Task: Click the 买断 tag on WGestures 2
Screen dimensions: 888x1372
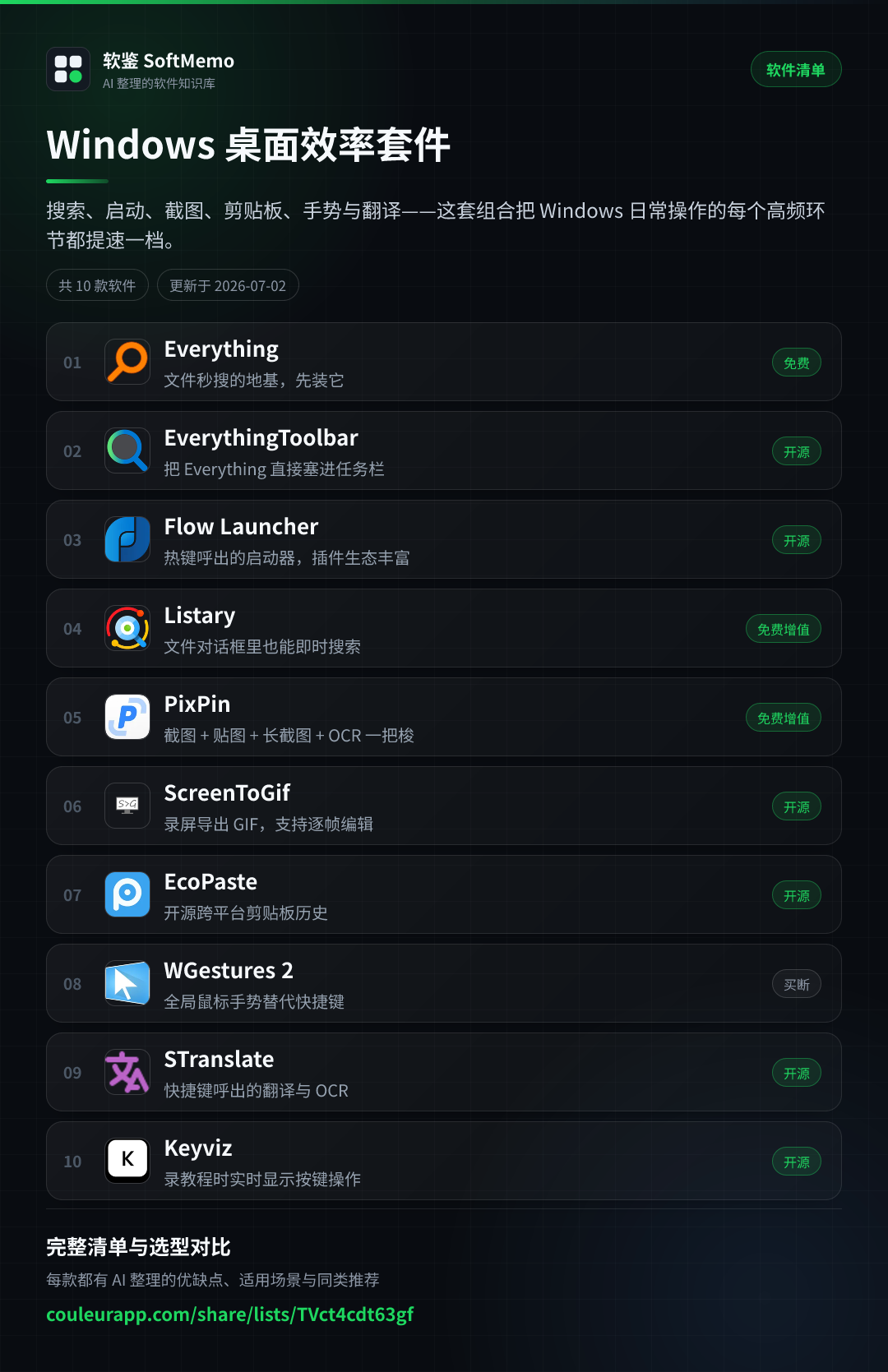Action: click(x=797, y=984)
